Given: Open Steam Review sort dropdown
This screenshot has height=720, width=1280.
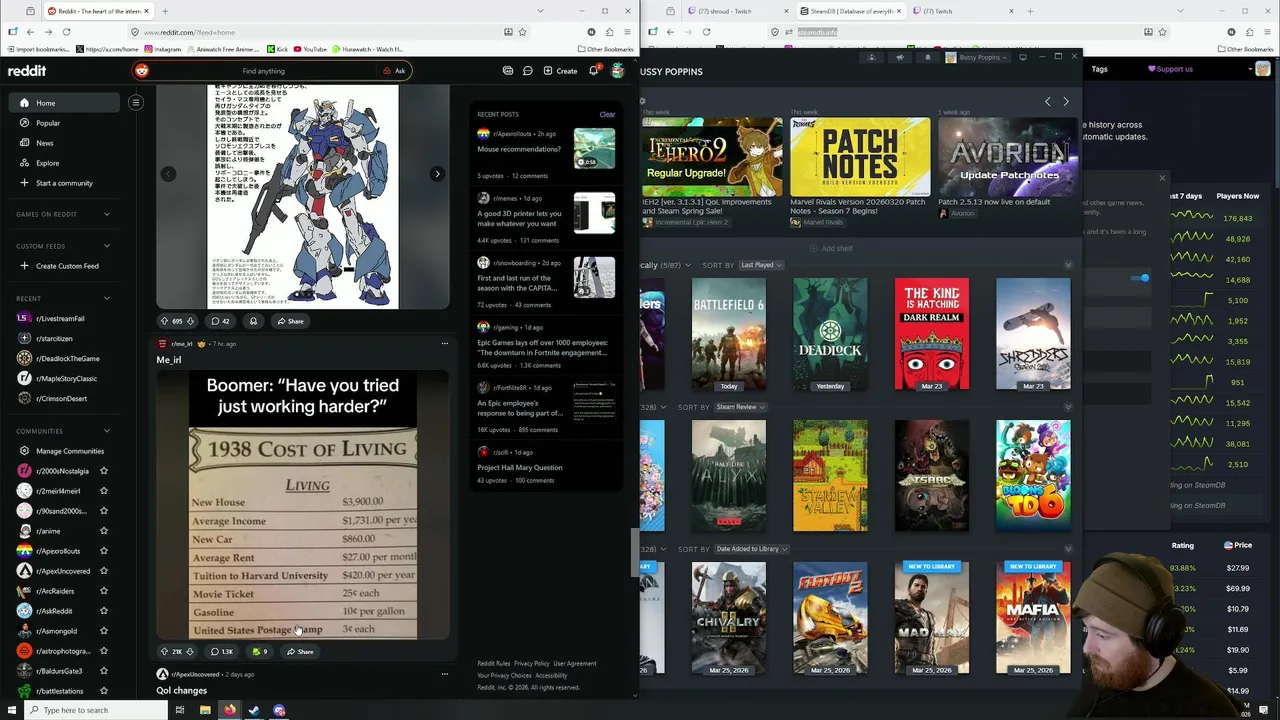Looking at the screenshot, I should pos(740,407).
